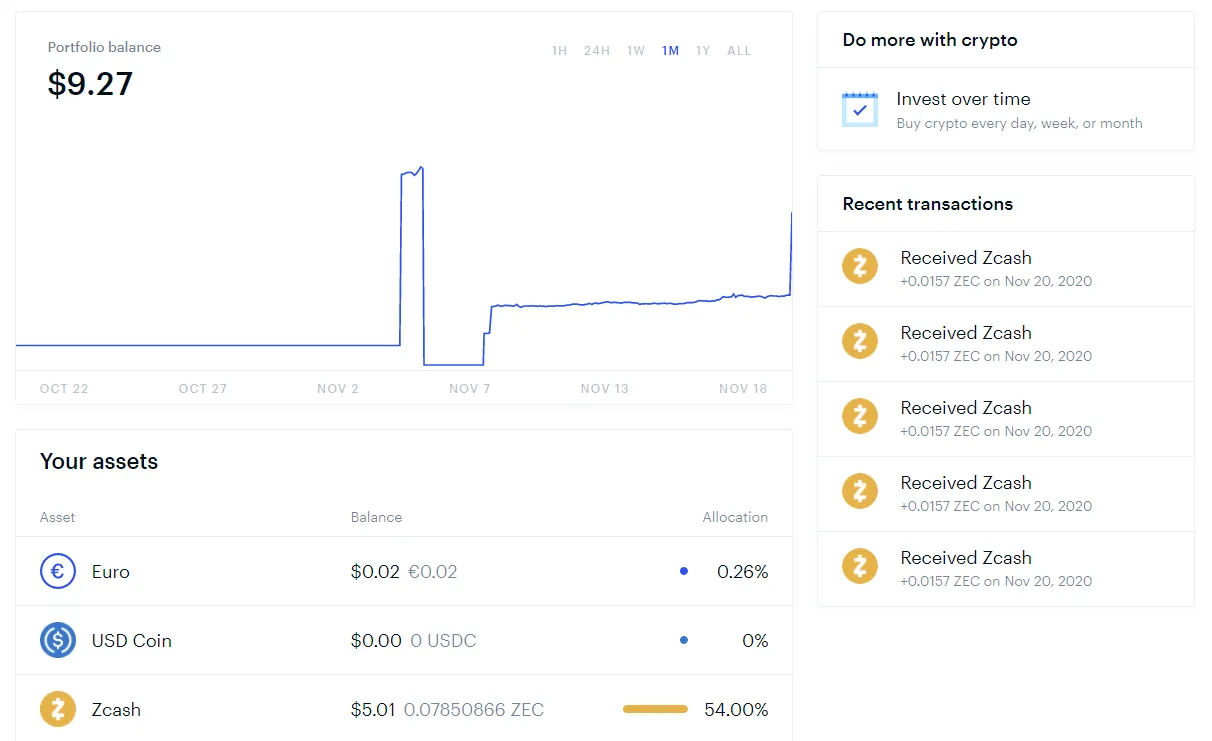Click the USD Coin allocation dot
1212x741 pixels.
[x=684, y=640]
